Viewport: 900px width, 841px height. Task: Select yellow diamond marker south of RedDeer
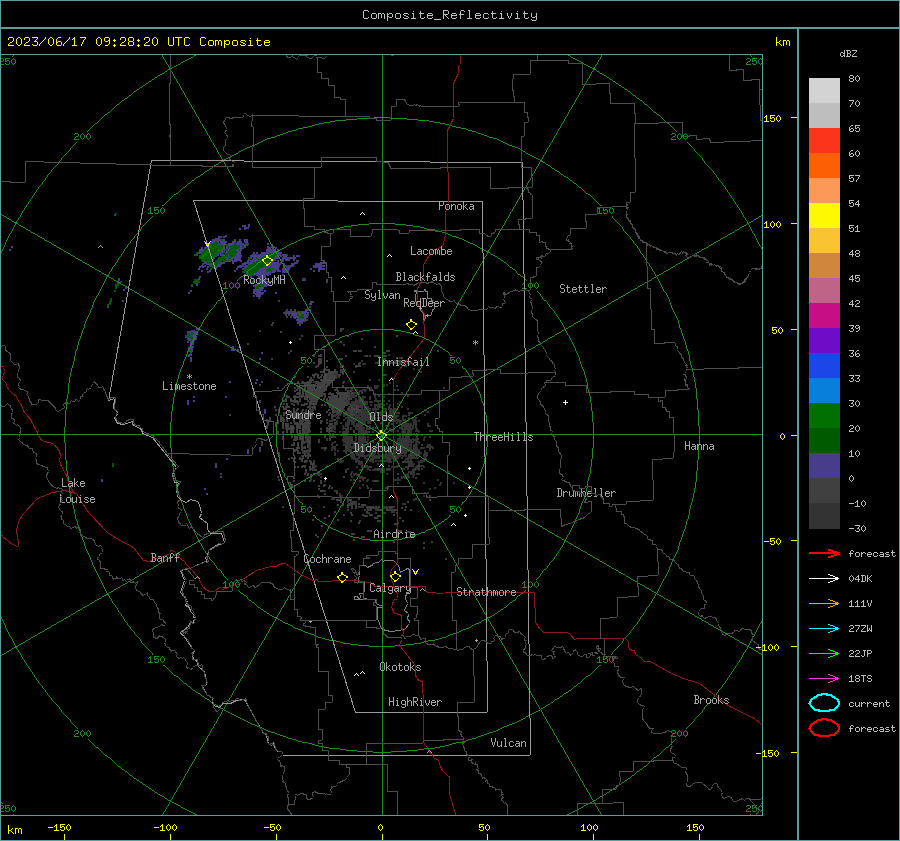pyautogui.click(x=411, y=325)
